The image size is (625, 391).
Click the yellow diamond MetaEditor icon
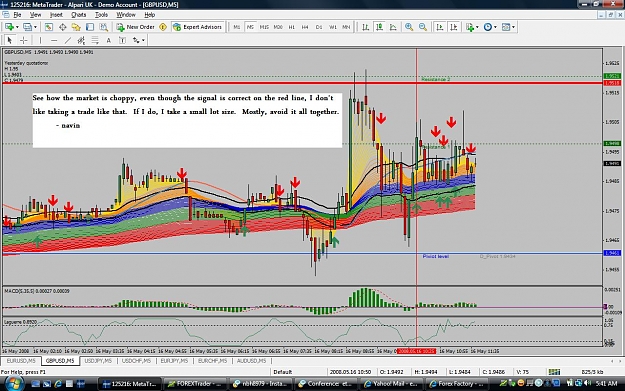click(x=163, y=27)
